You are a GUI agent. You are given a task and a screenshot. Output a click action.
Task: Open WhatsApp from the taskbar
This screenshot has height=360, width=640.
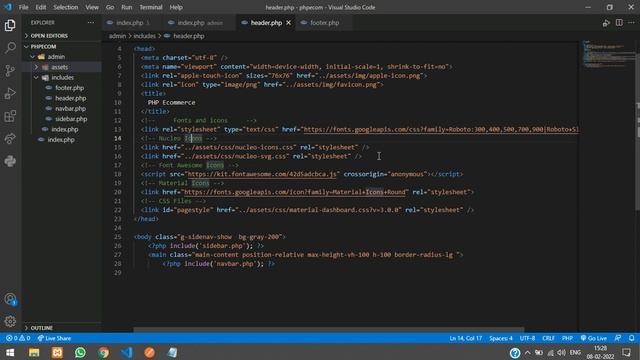(80, 352)
